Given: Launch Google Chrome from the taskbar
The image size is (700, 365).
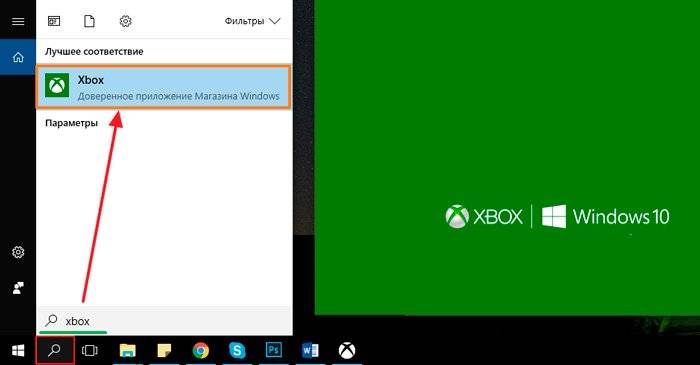Looking at the screenshot, I should tap(201, 350).
